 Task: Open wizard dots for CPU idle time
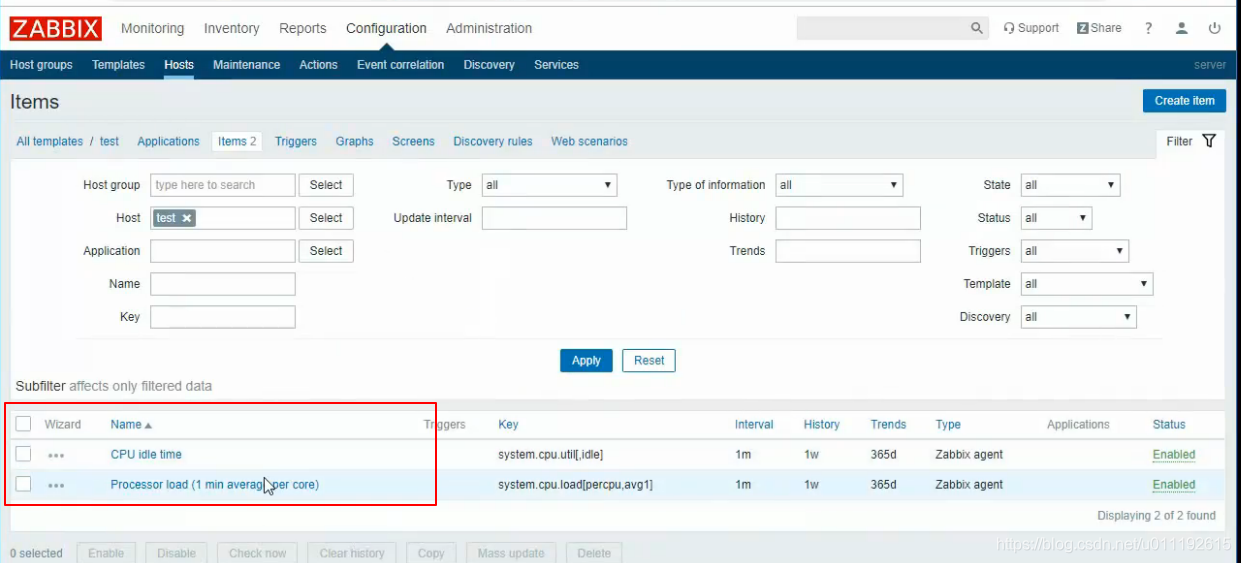point(56,455)
